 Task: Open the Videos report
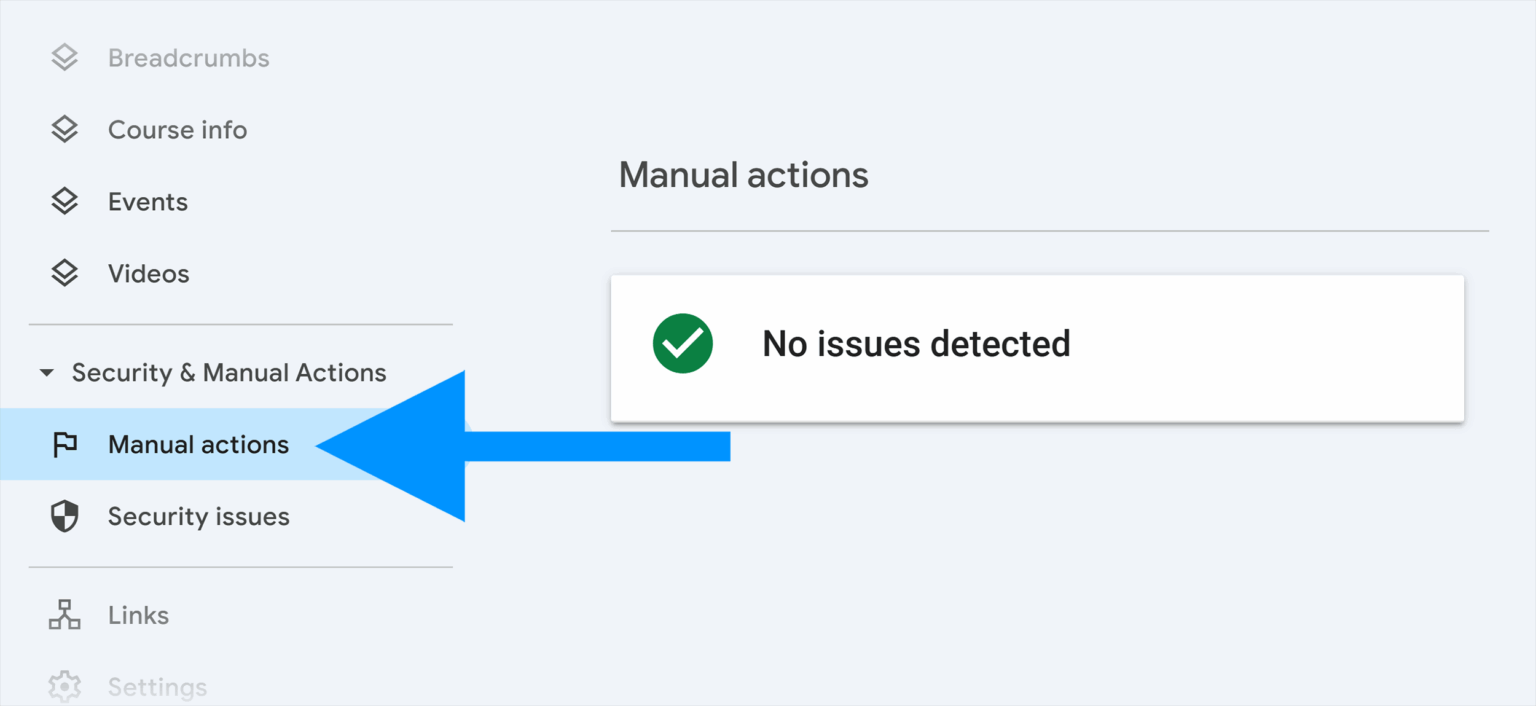(148, 273)
